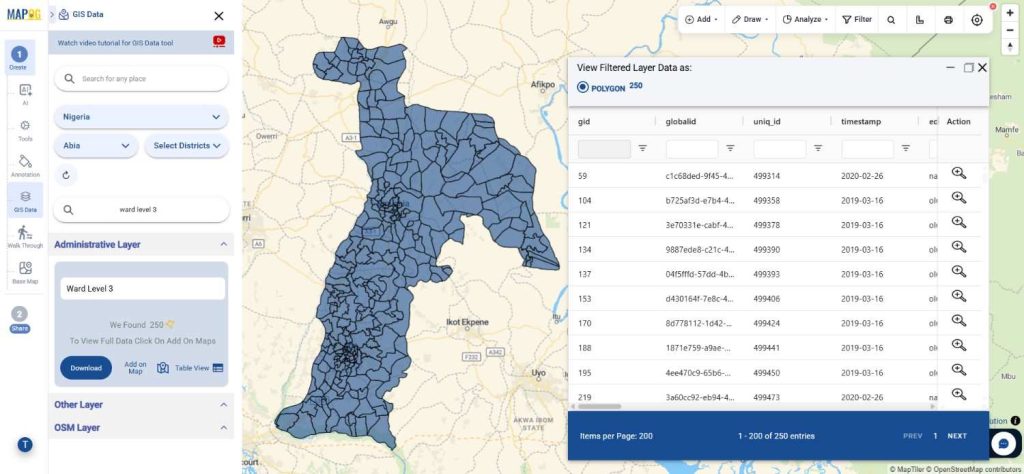Maximize the filtered layer data panel
This screenshot has width=1024, height=474.
click(x=968, y=67)
